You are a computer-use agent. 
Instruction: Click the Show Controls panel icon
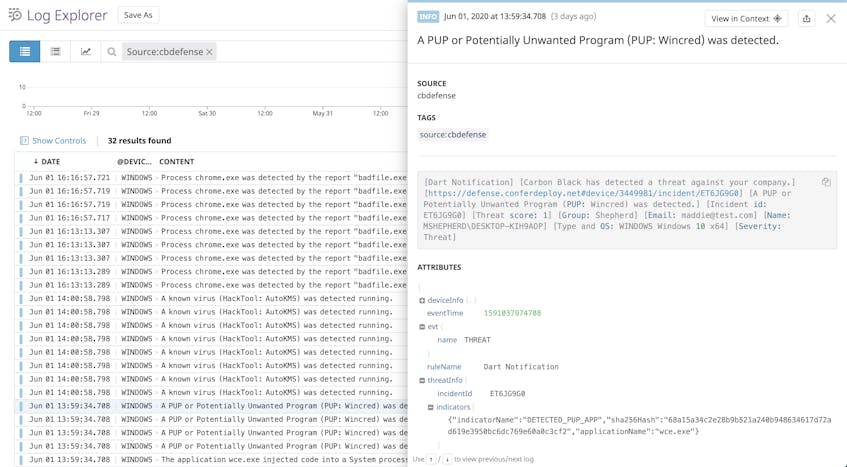tap(24, 140)
